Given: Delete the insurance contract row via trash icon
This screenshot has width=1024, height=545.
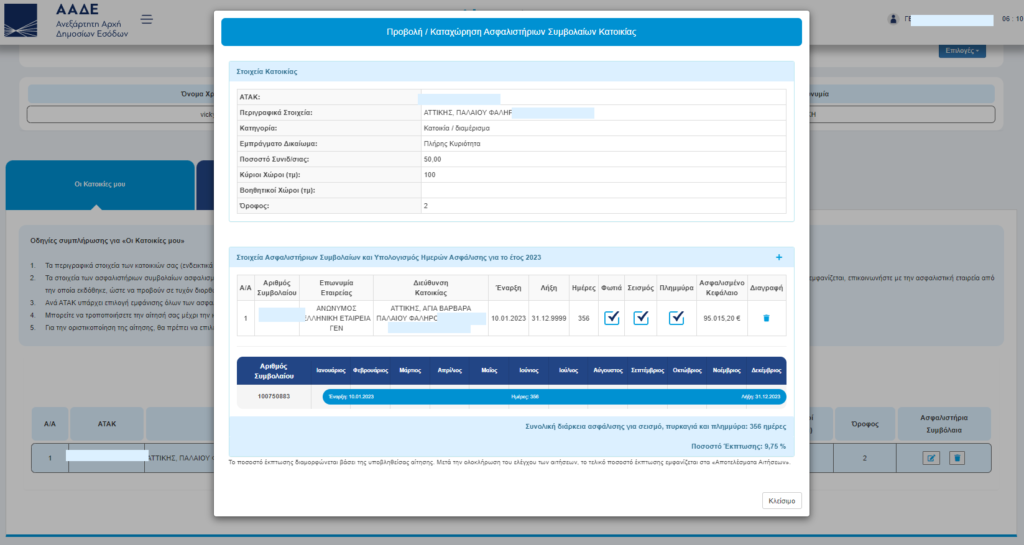Looking at the screenshot, I should point(766,318).
